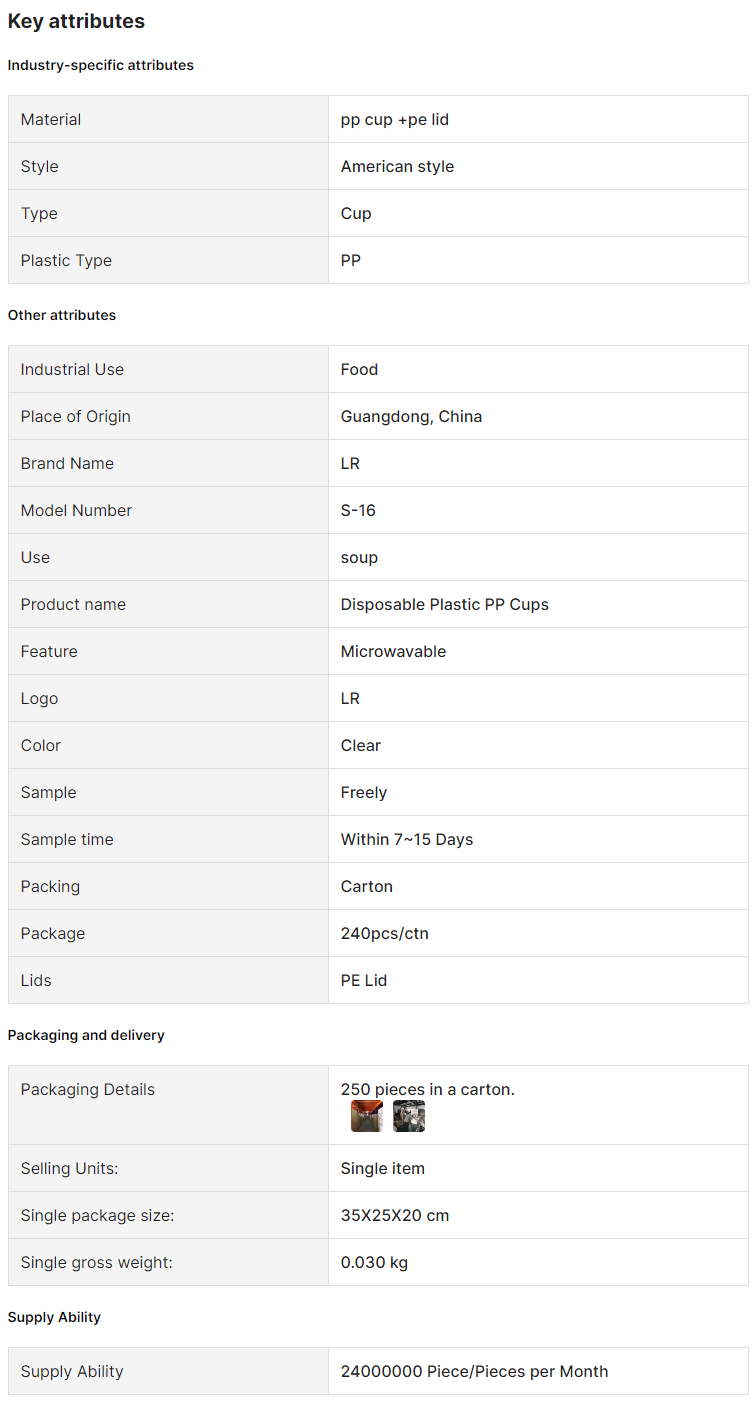Click the Plastic Type label
Viewport: 754px width, 1405px height.
66,260
